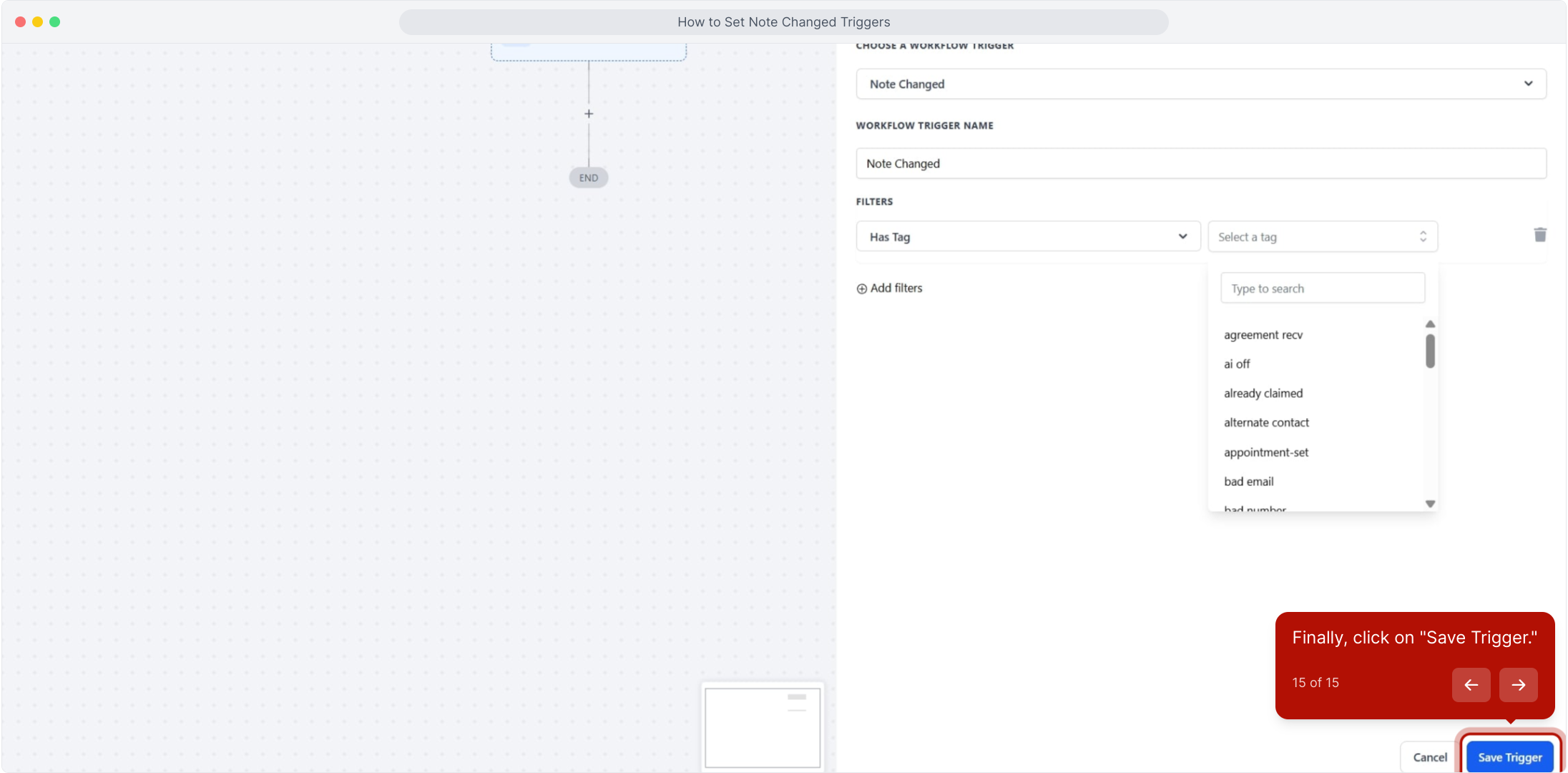The image size is (1568, 773).
Task: Expand the Has Tag filter dropdown
Action: (1028, 237)
